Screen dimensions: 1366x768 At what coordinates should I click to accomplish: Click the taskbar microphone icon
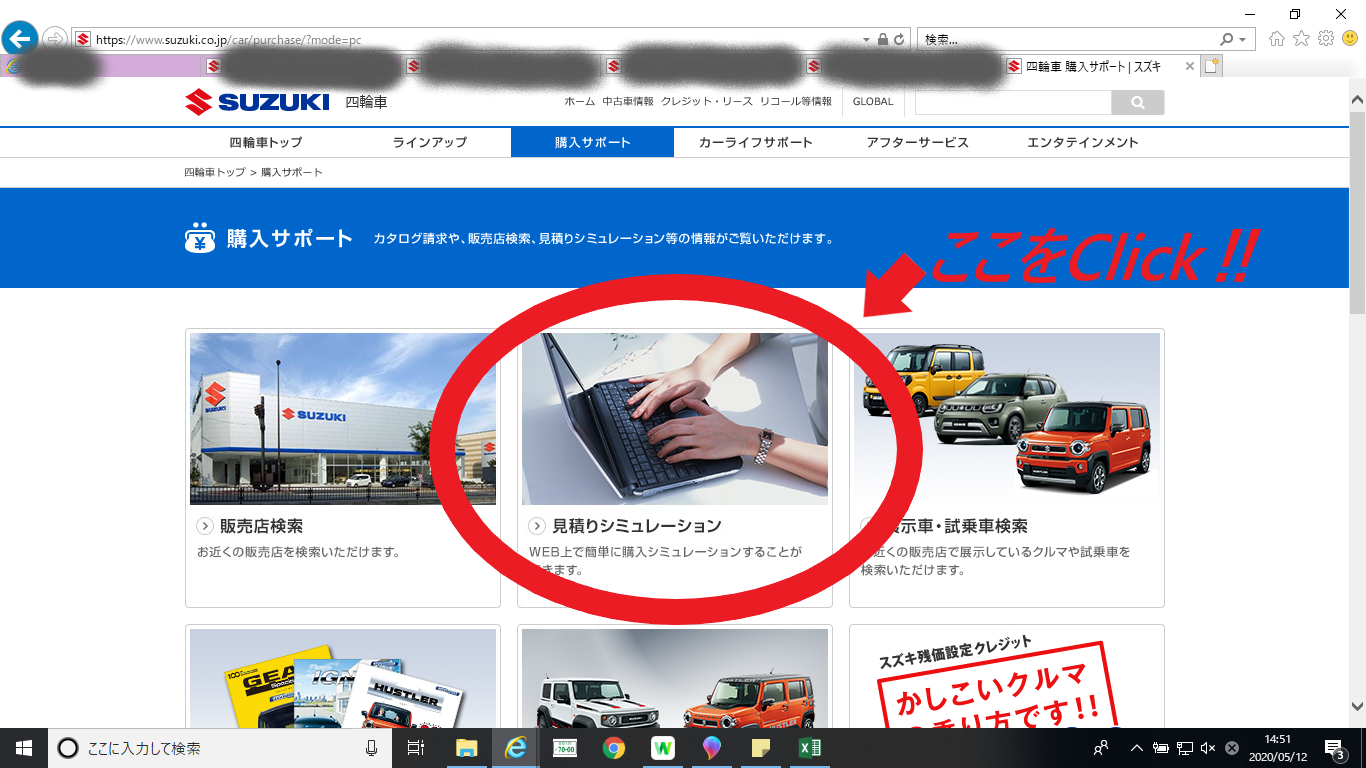tap(372, 748)
